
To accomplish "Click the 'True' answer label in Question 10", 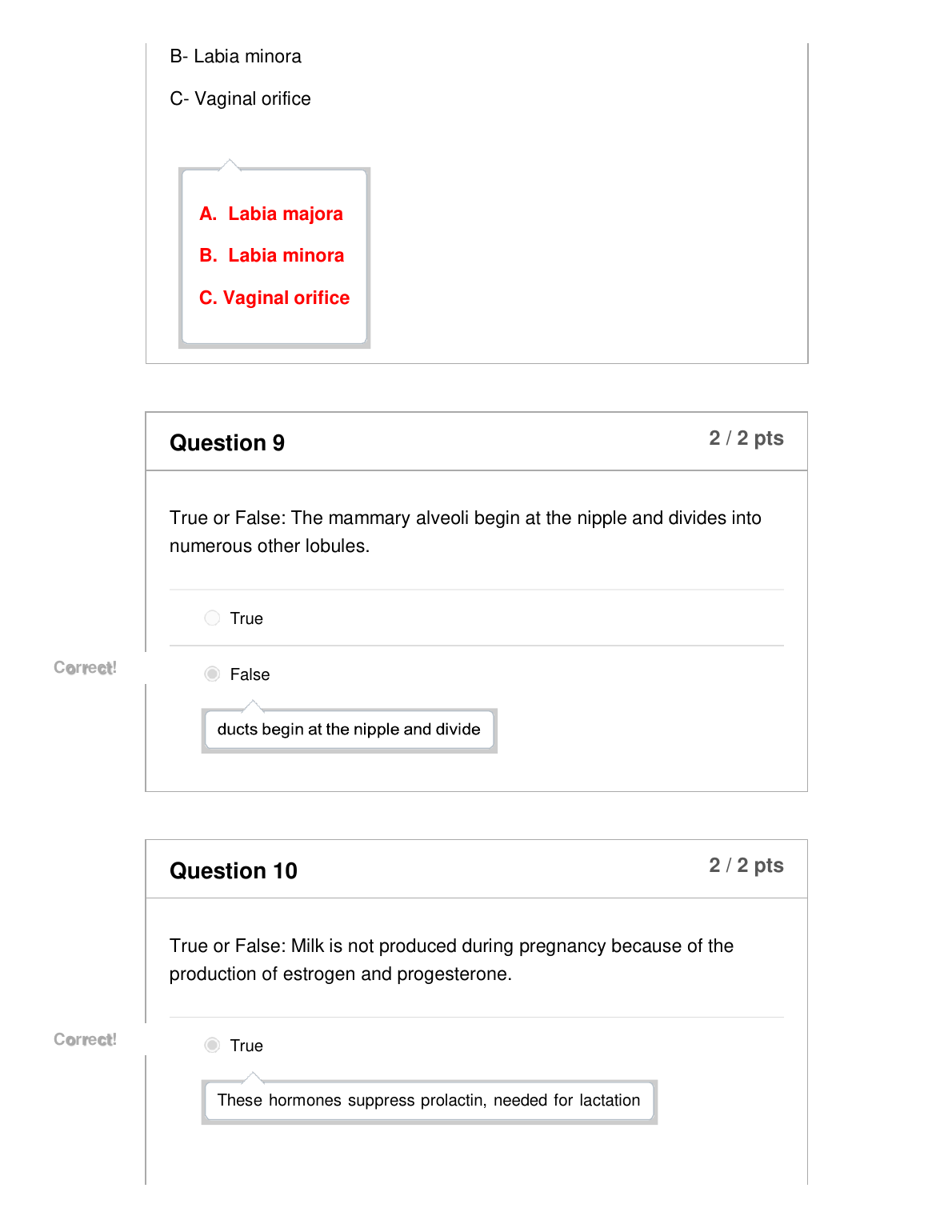I will (246, 1046).
